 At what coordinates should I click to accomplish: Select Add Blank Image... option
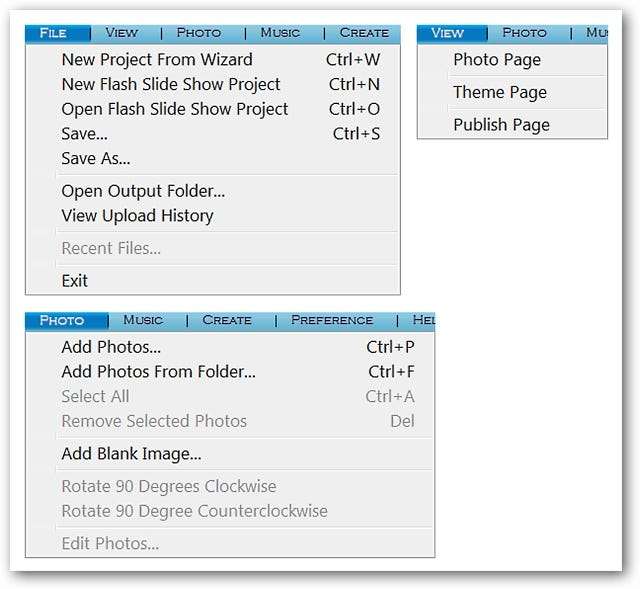(131, 454)
